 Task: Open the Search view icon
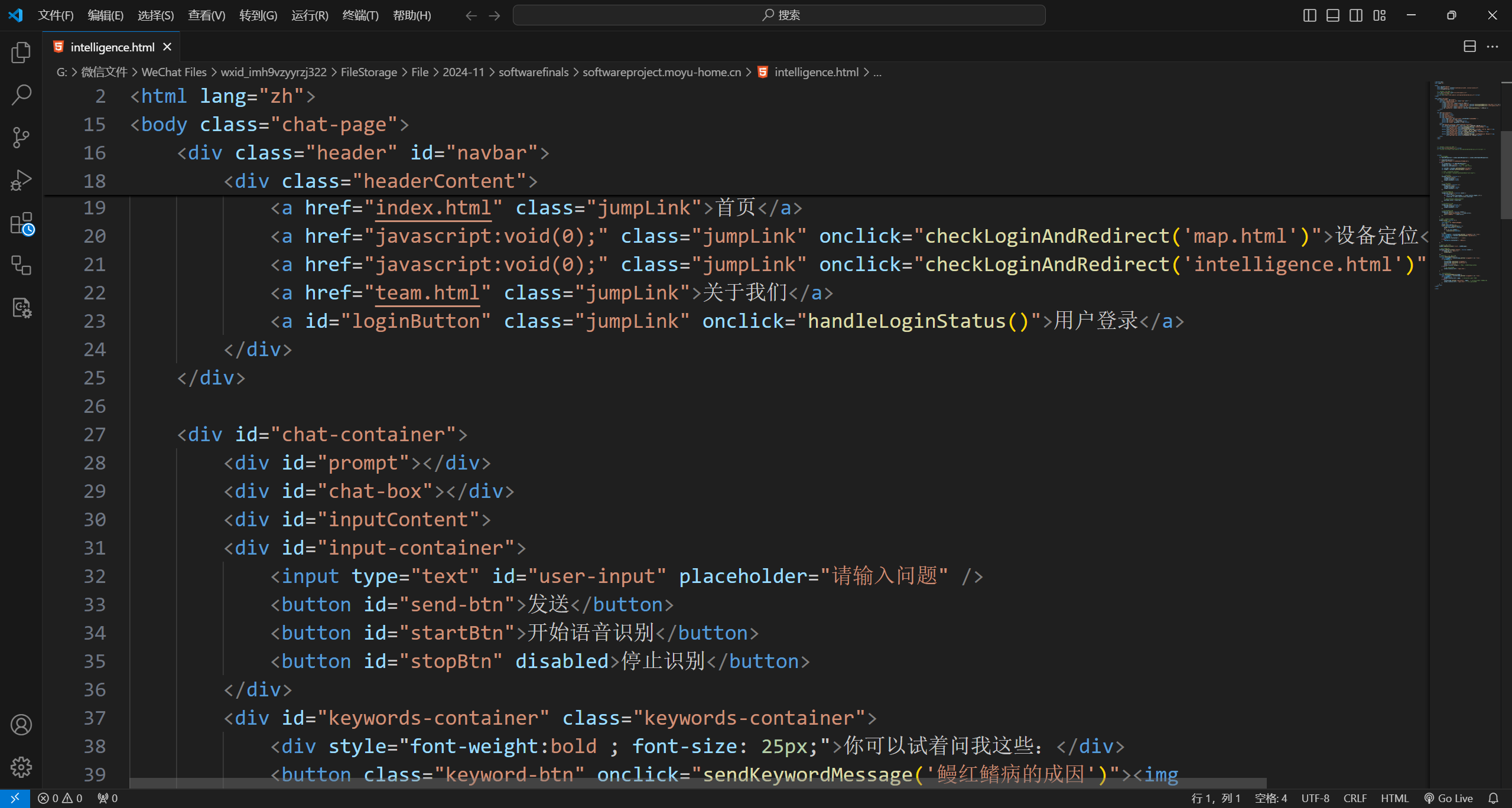coord(21,95)
